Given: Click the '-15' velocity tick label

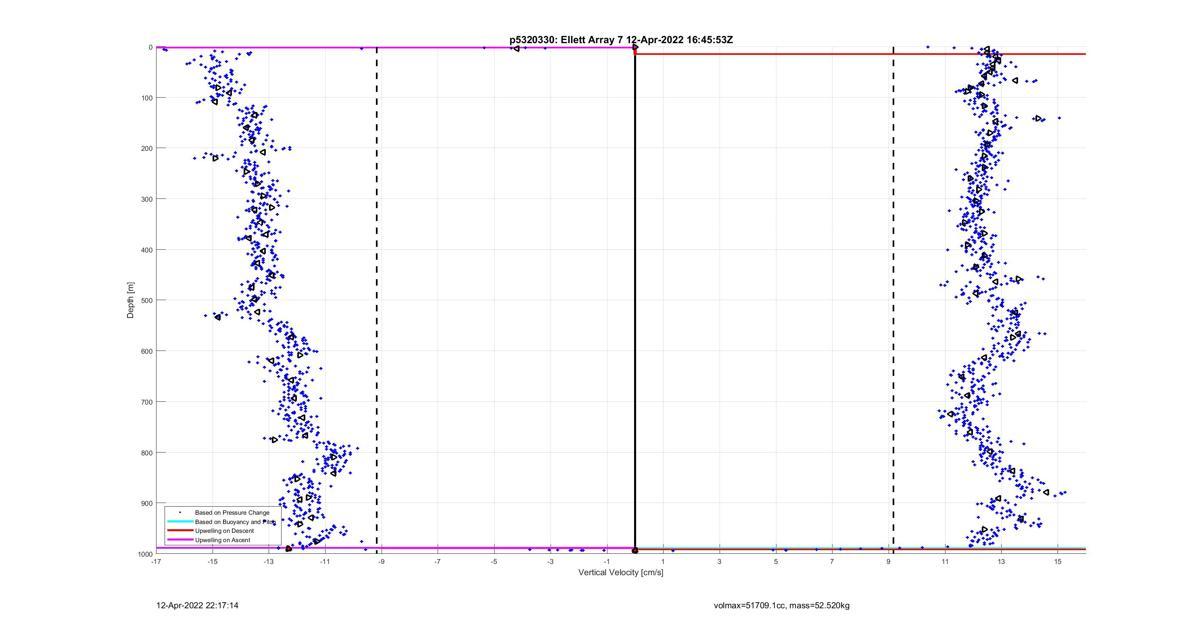Looking at the screenshot, I should [212, 562].
